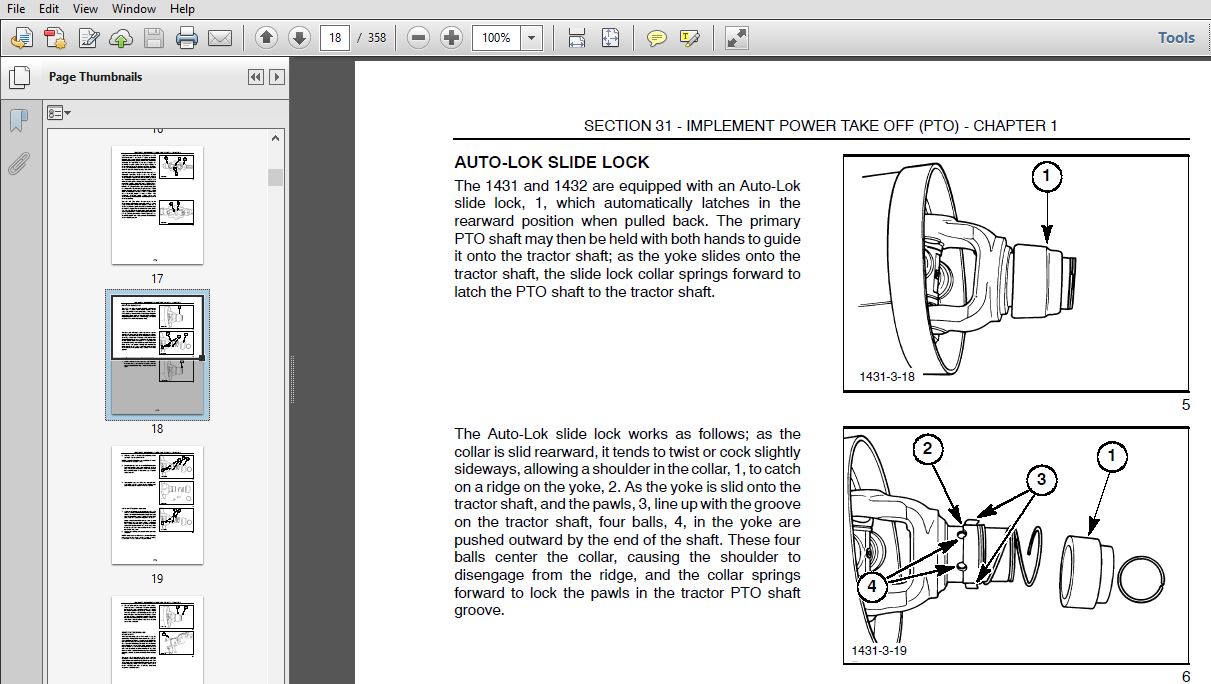The height and width of the screenshot is (684, 1211).
Task: Click the Save floppy disk icon
Action: (x=153, y=38)
